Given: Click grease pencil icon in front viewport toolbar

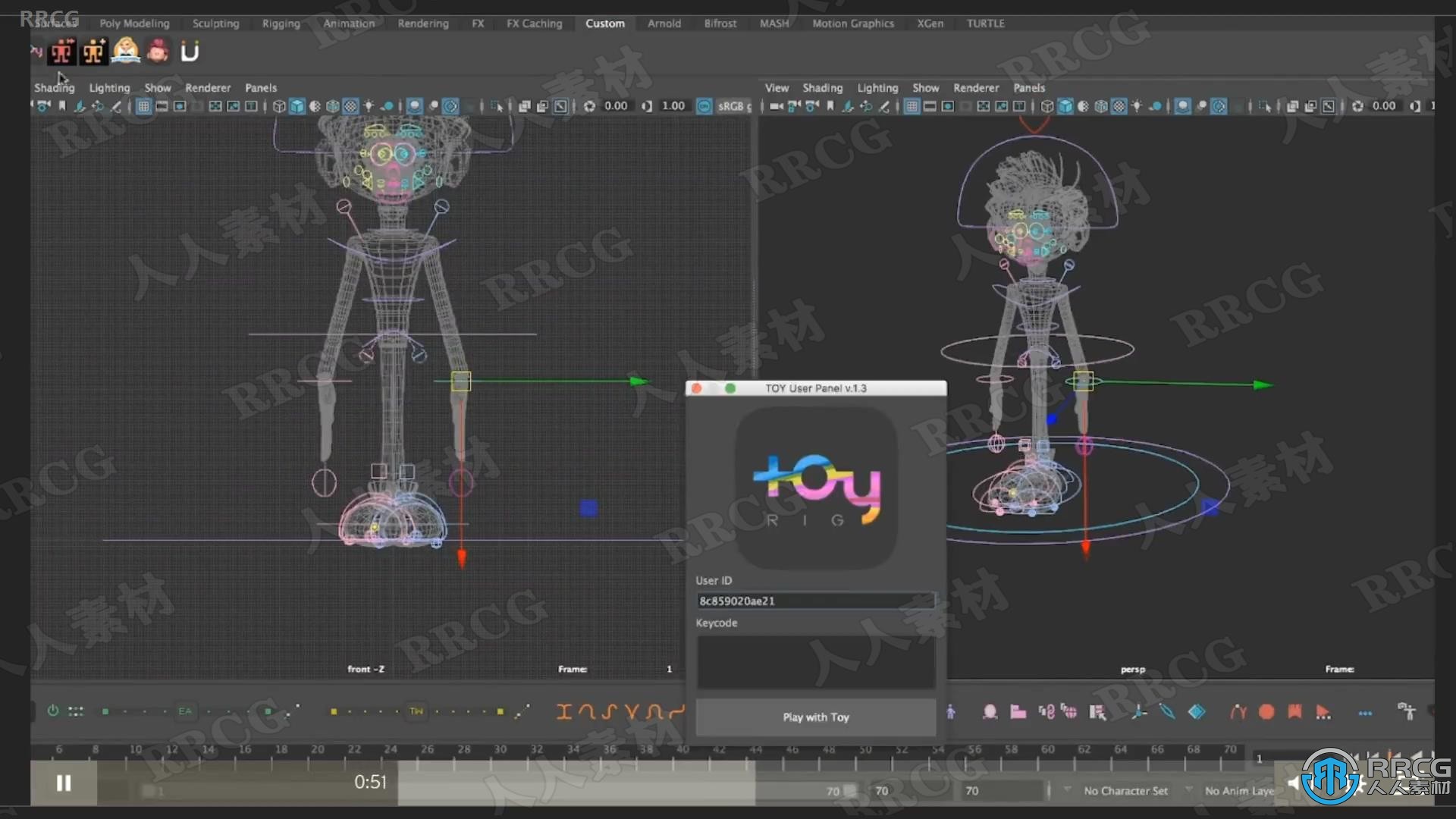Looking at the screenshot, I should [x=116, y=106].
